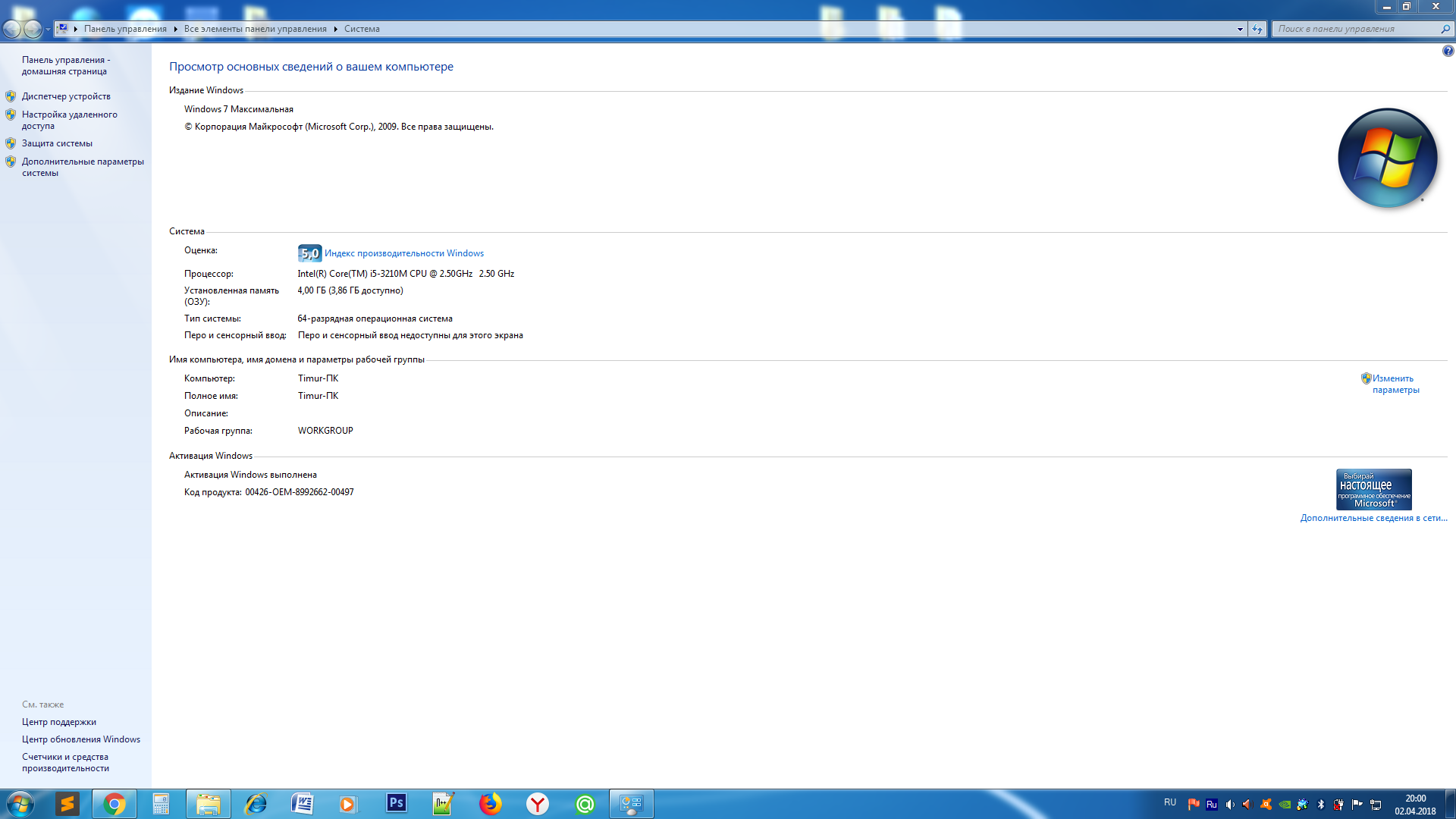This screenshot has width=1456, height=819.
Task: Go to All Control Panel Items breadcrumb
Action: pyautogui.click(x=255, y=29)
